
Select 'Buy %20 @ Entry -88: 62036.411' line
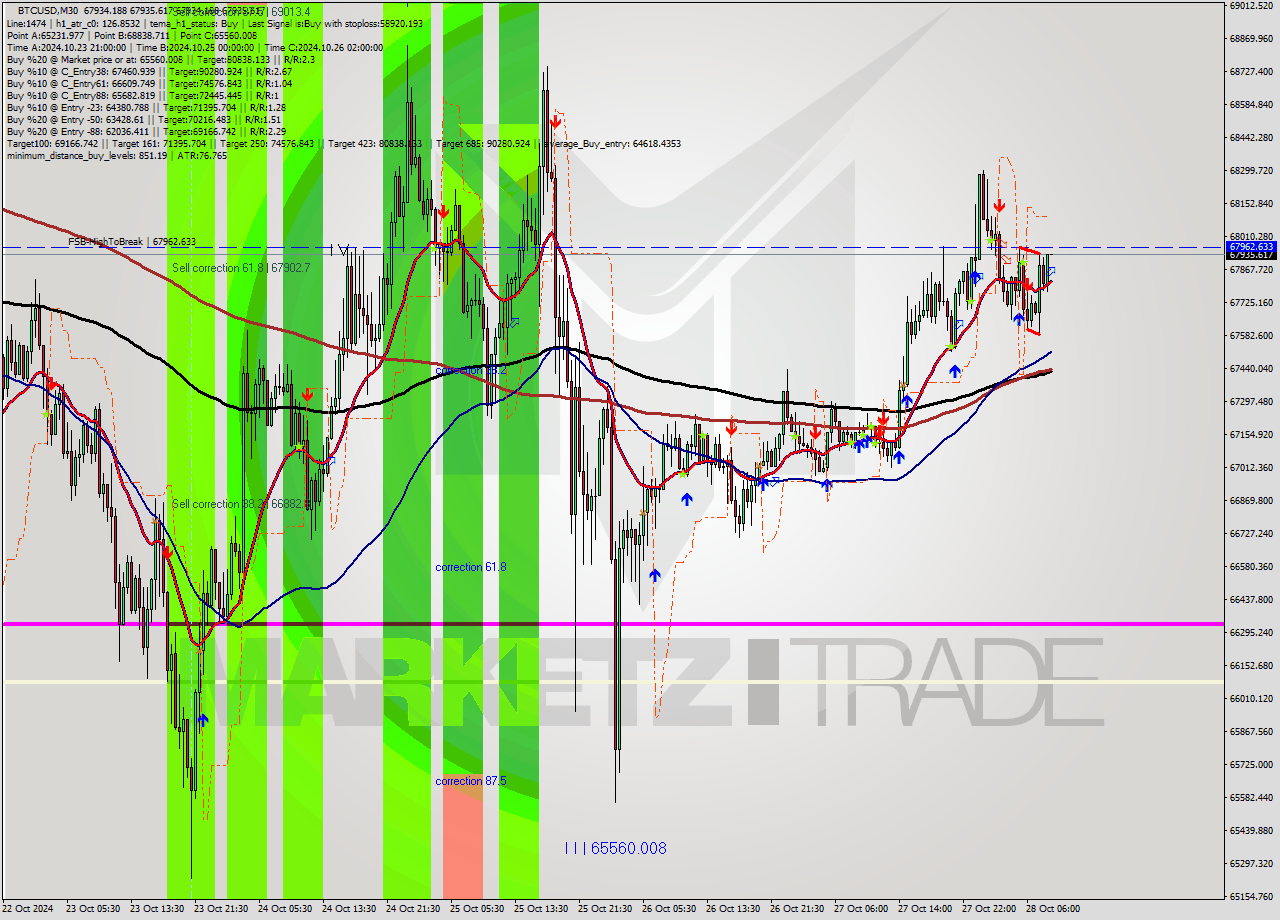pos(146,131)
